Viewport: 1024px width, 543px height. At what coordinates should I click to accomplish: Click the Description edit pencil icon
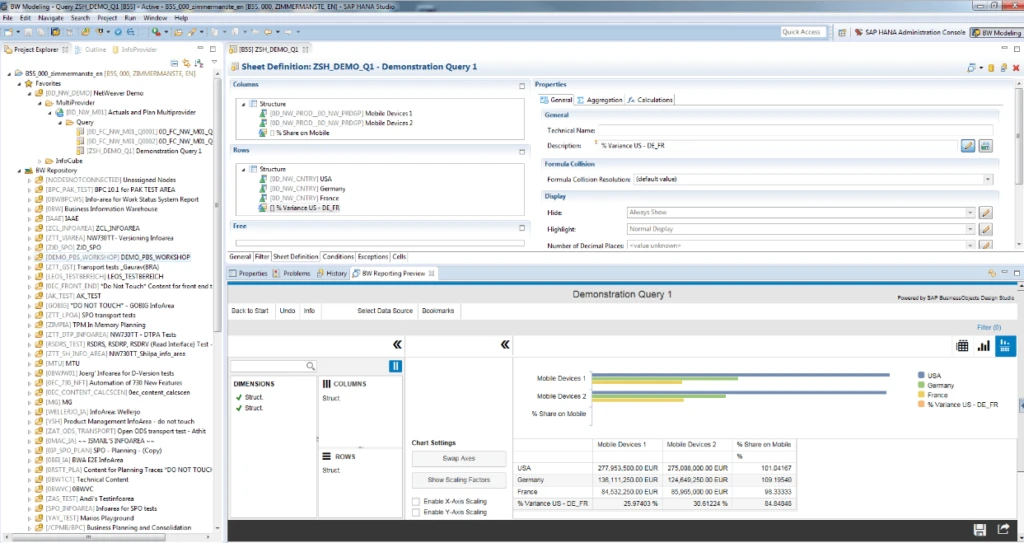coord(968,146)
